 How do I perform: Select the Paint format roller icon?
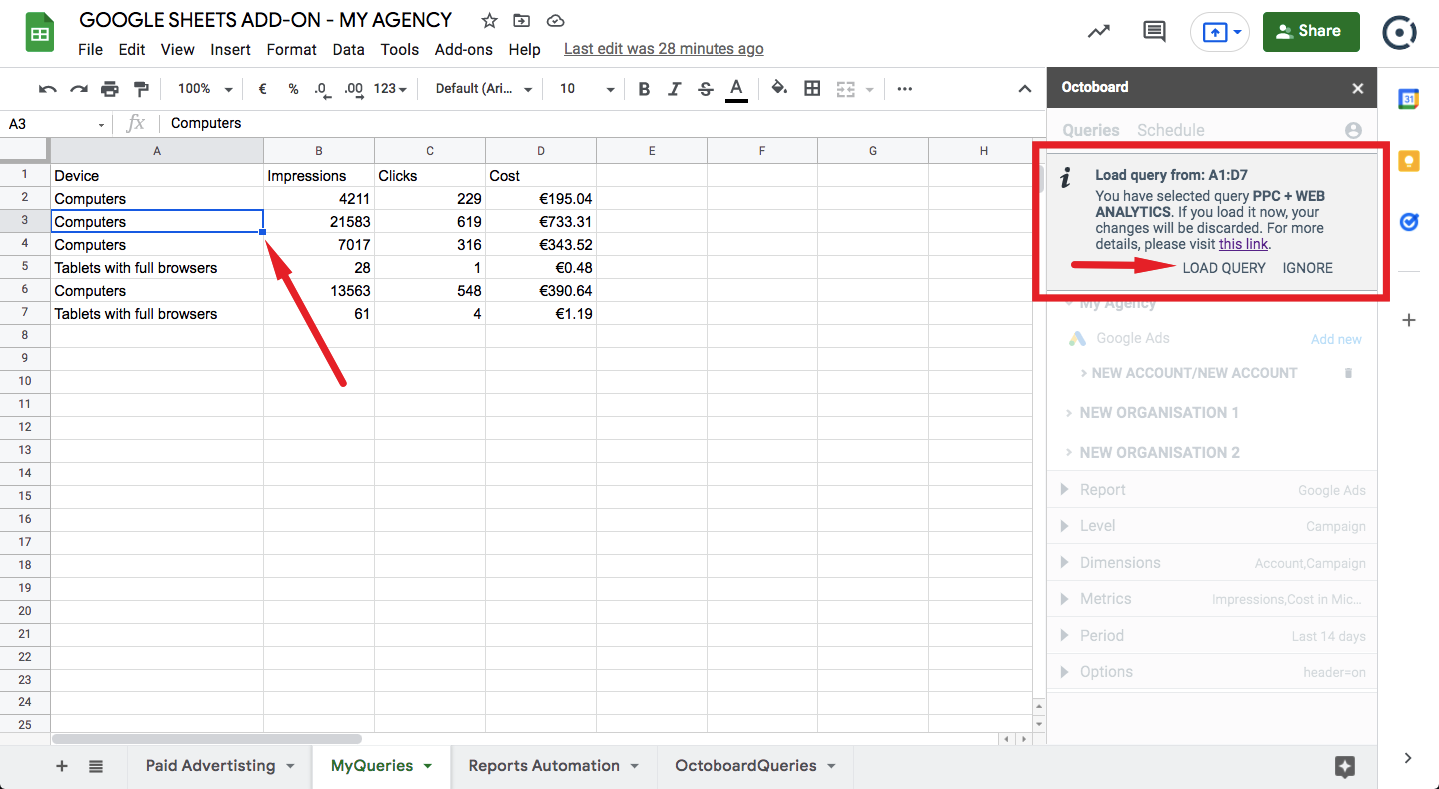point(141,89)
